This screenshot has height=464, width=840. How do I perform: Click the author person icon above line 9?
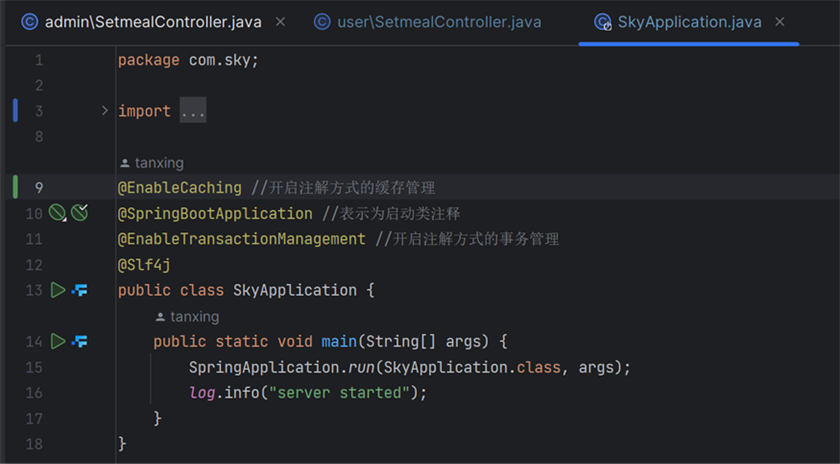[125, 162]
